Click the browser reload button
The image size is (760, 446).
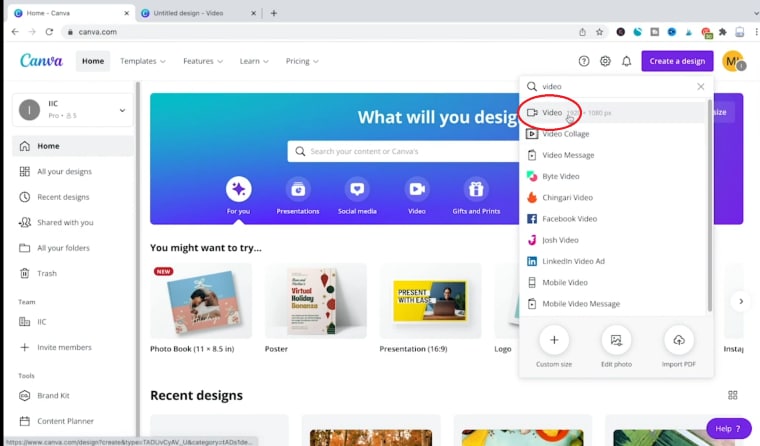[49, 32]
